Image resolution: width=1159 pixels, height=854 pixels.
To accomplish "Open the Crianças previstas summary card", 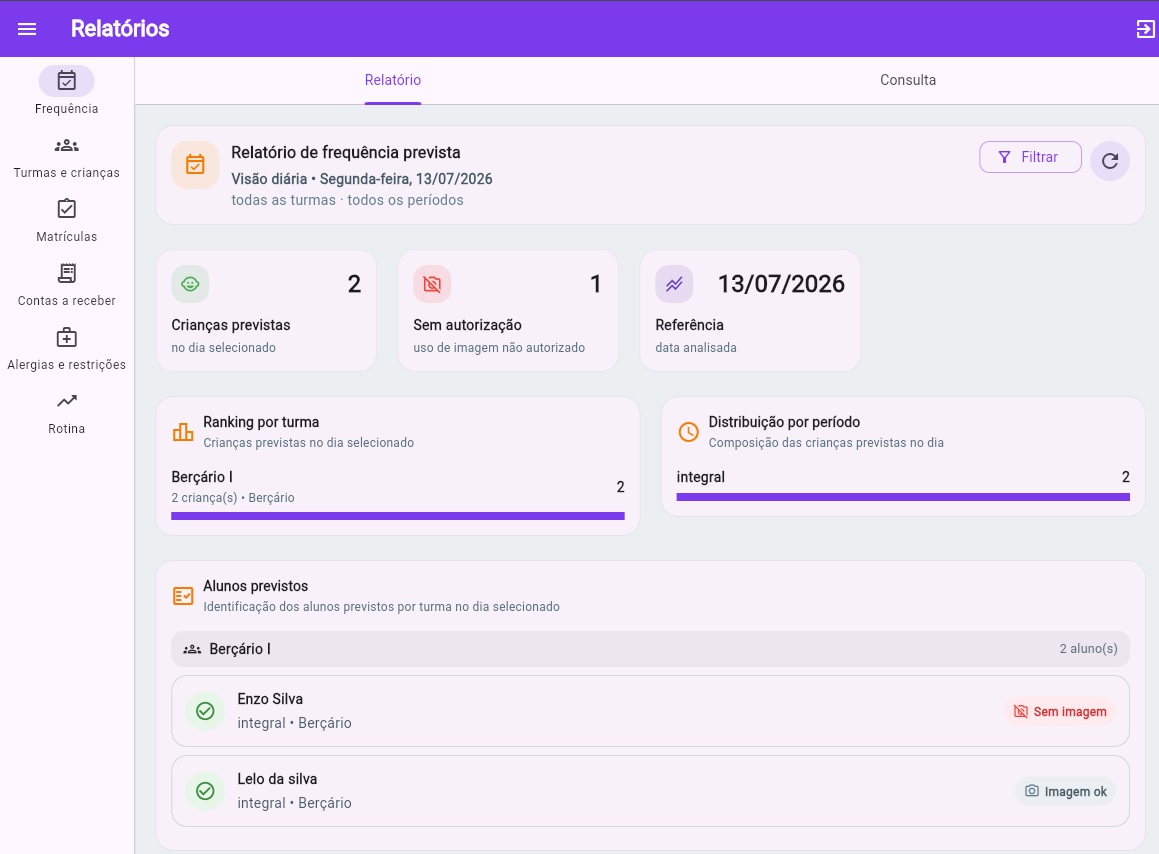I will (266, 311).
